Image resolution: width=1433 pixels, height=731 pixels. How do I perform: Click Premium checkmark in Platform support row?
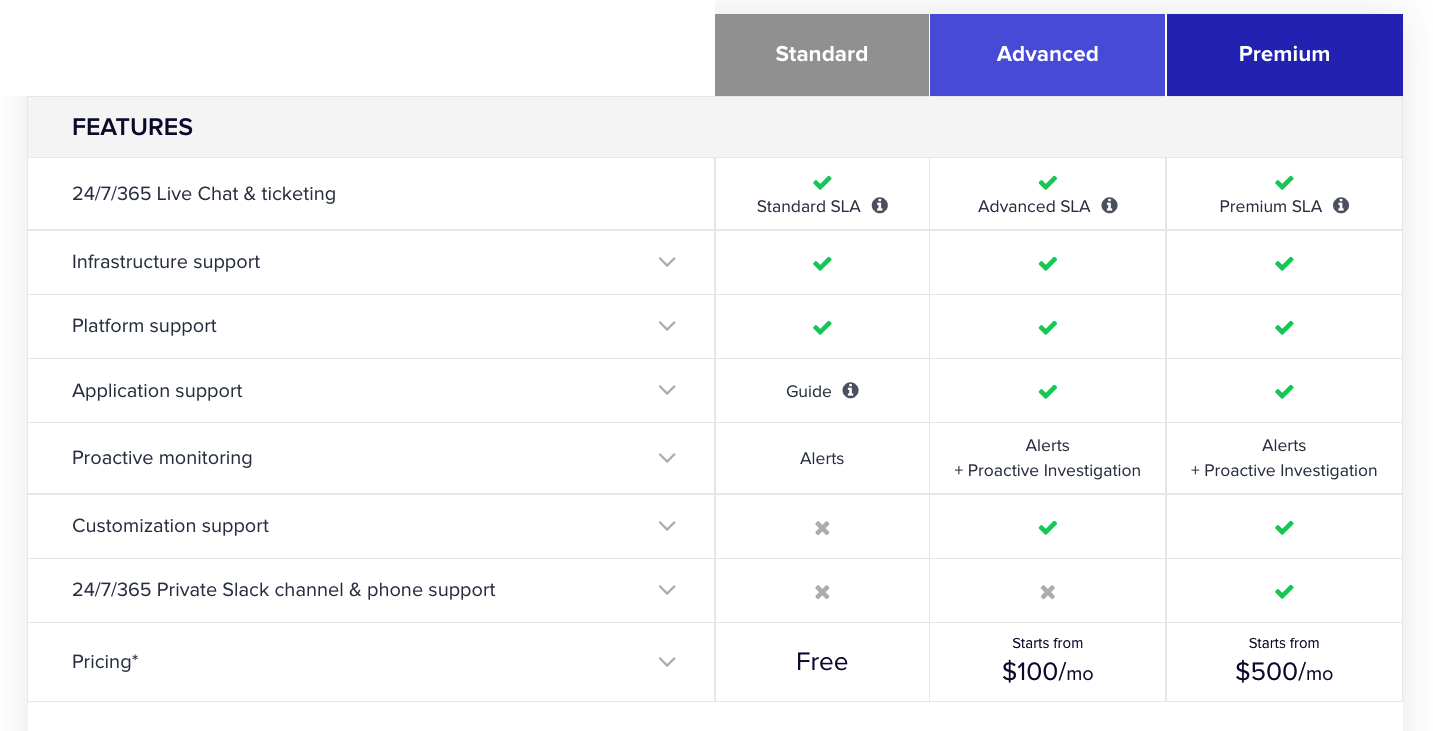click(1284, 328)
